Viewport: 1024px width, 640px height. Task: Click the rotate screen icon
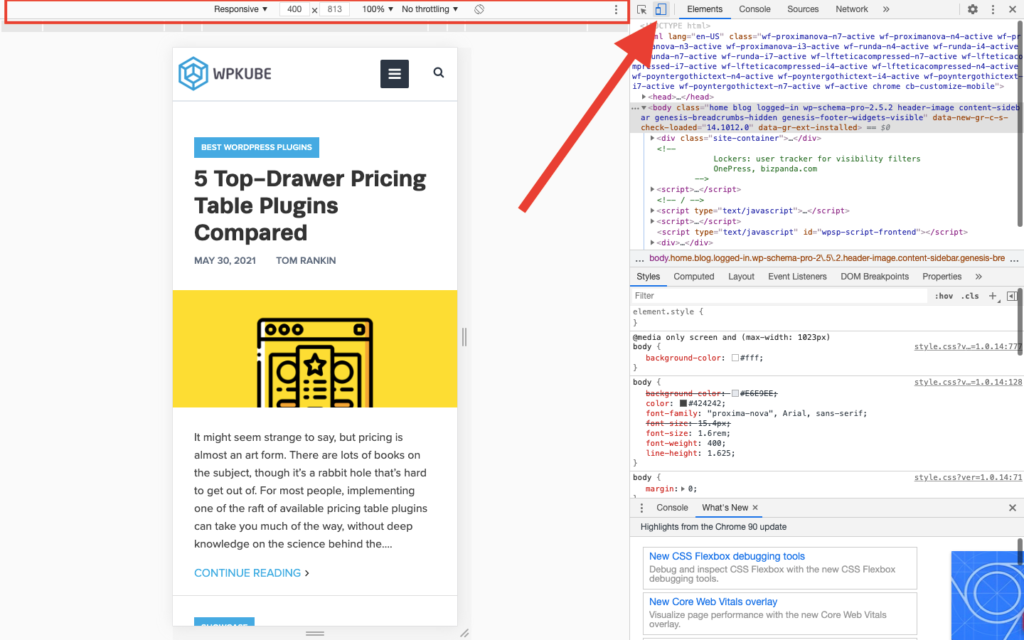479,9
